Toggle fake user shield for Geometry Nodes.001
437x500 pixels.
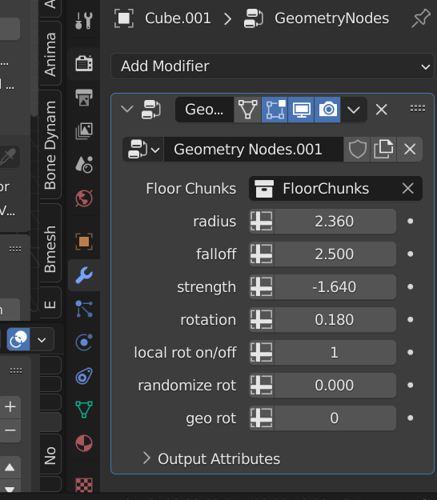coord(357,149)
